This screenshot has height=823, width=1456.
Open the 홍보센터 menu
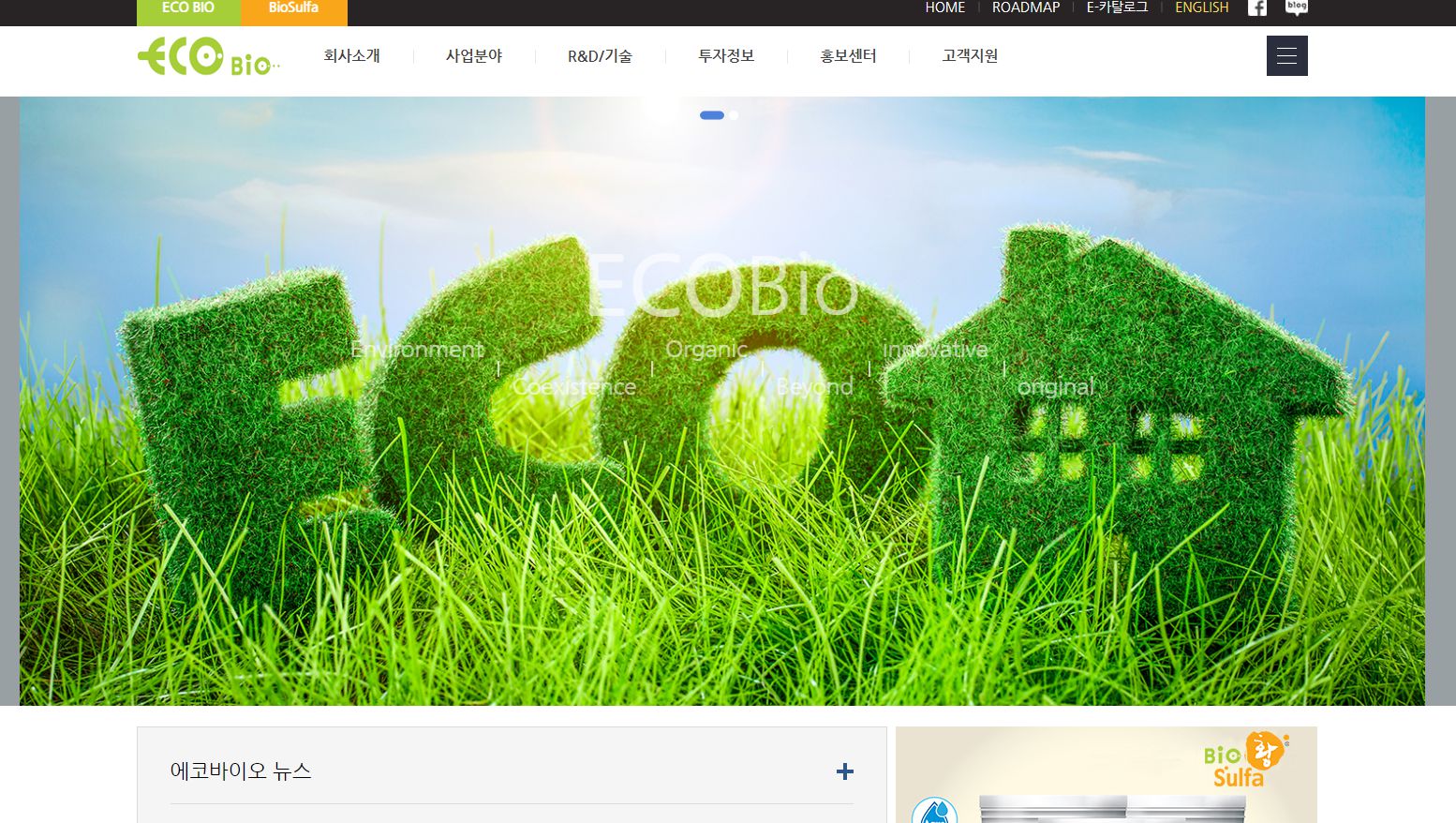tap(847, 56)
